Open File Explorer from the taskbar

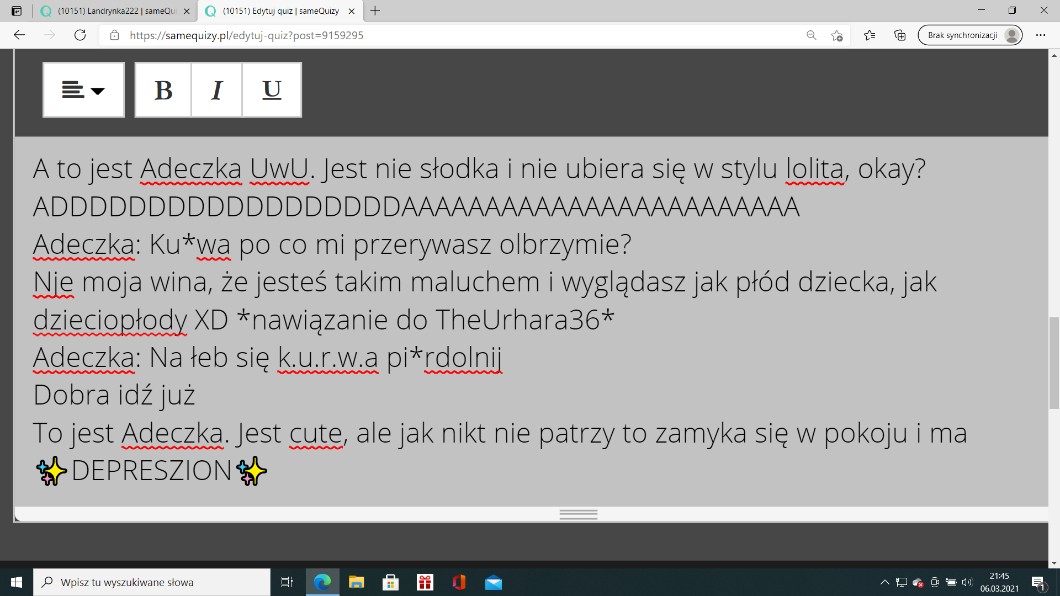[356, 582]
